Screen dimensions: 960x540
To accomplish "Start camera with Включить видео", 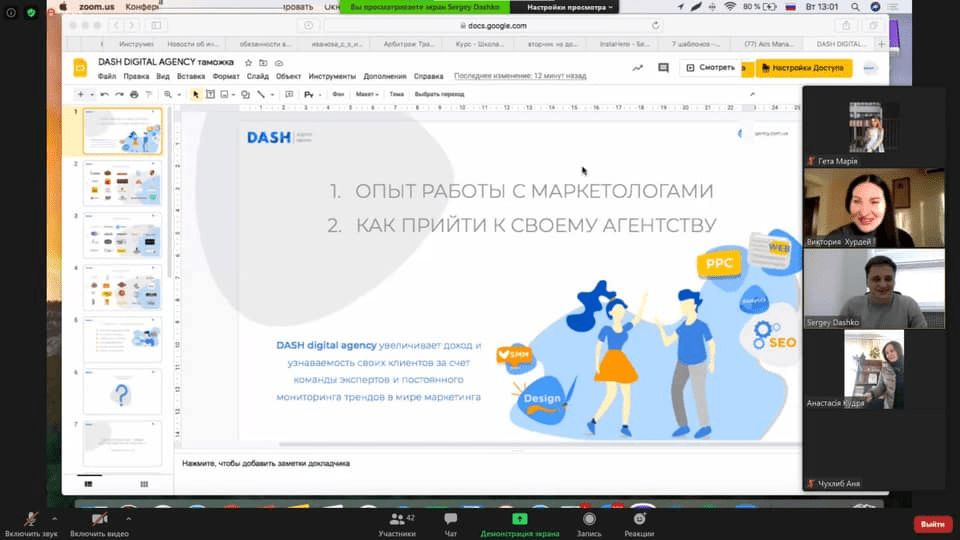I will 99,525.
